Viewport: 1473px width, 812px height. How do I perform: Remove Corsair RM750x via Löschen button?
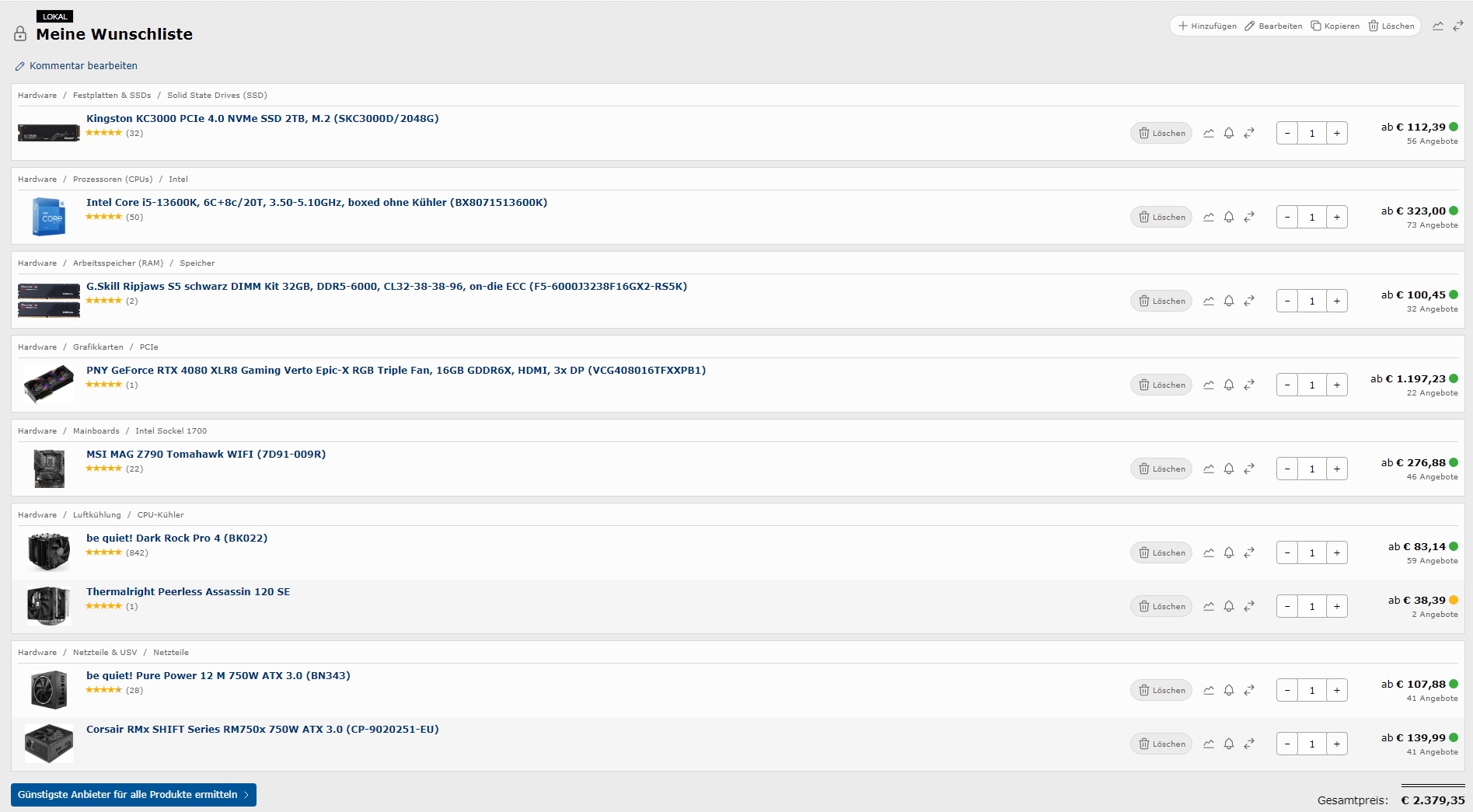pyautogui.click(x=1161, y=744)
